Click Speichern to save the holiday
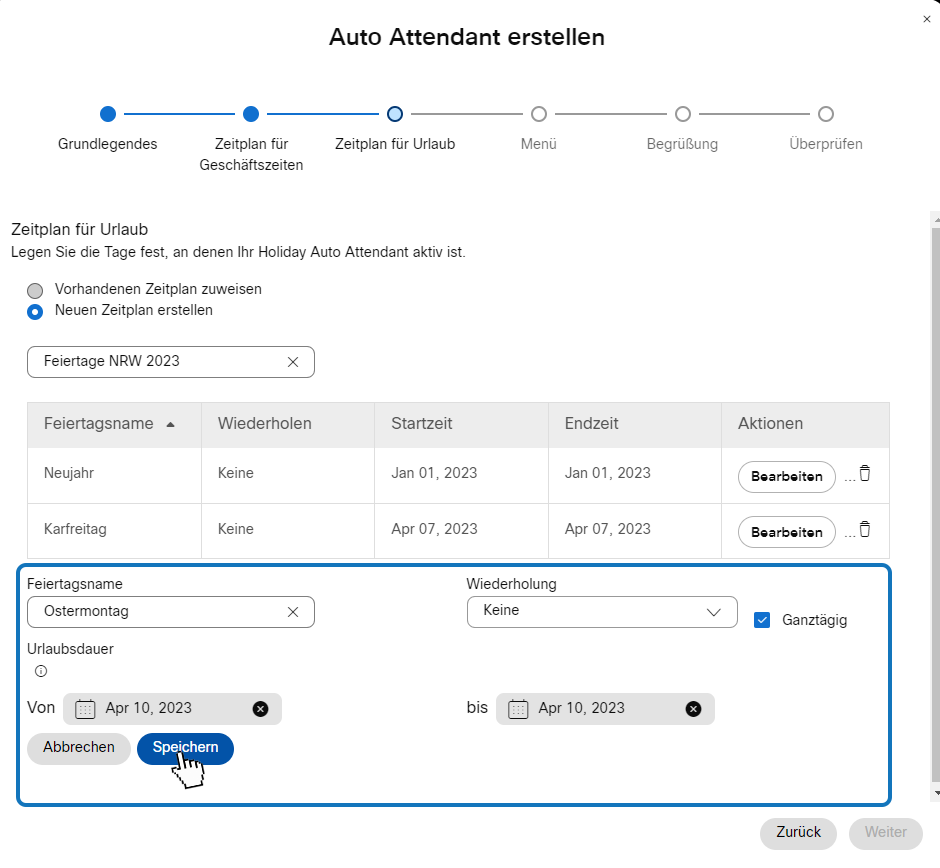This screenshot has width=940, height=868. [x=185, y=748]
